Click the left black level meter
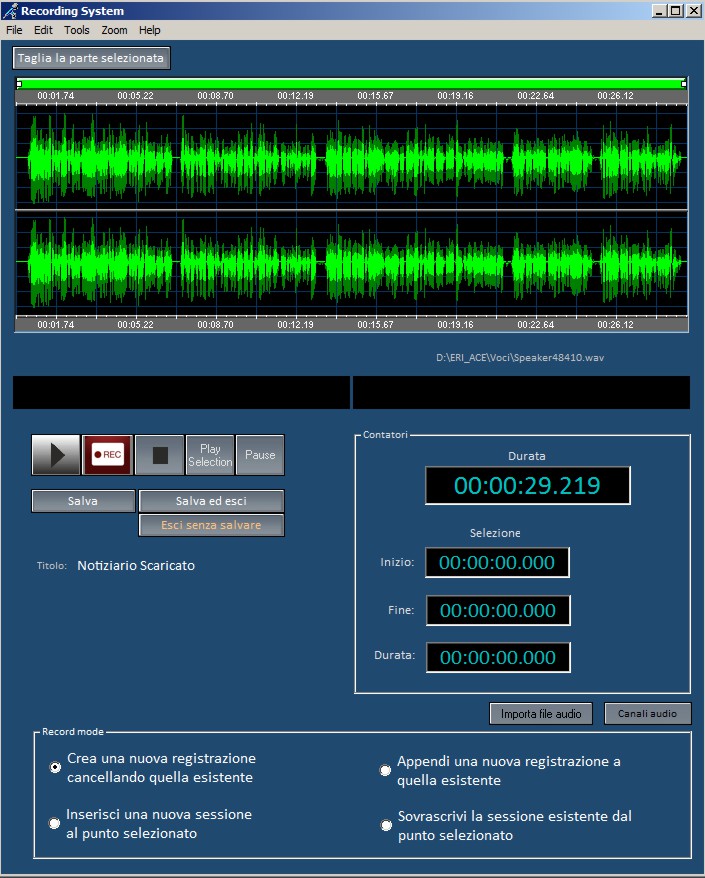Screen dimensions: 705x878 [x=181, y=393]
